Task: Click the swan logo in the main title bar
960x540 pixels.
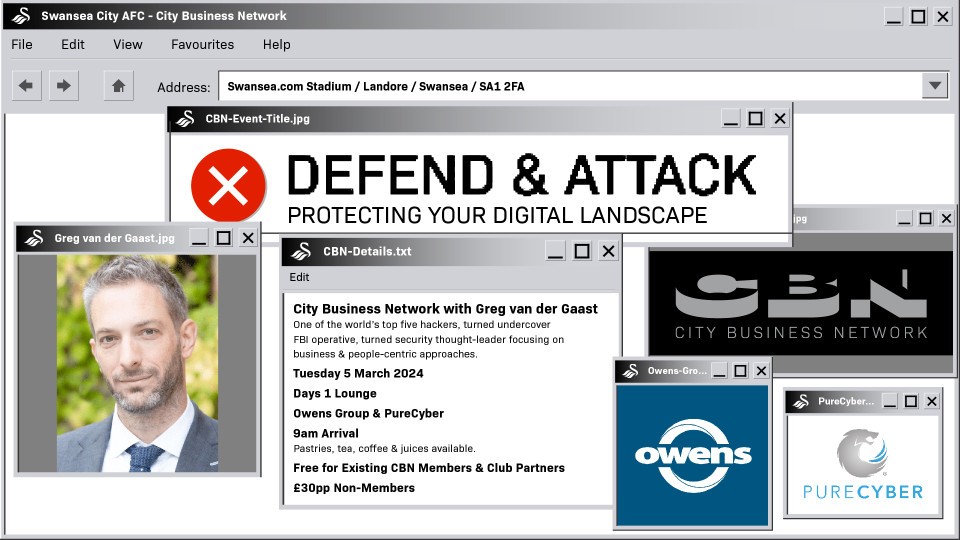Action: point(21,16)
